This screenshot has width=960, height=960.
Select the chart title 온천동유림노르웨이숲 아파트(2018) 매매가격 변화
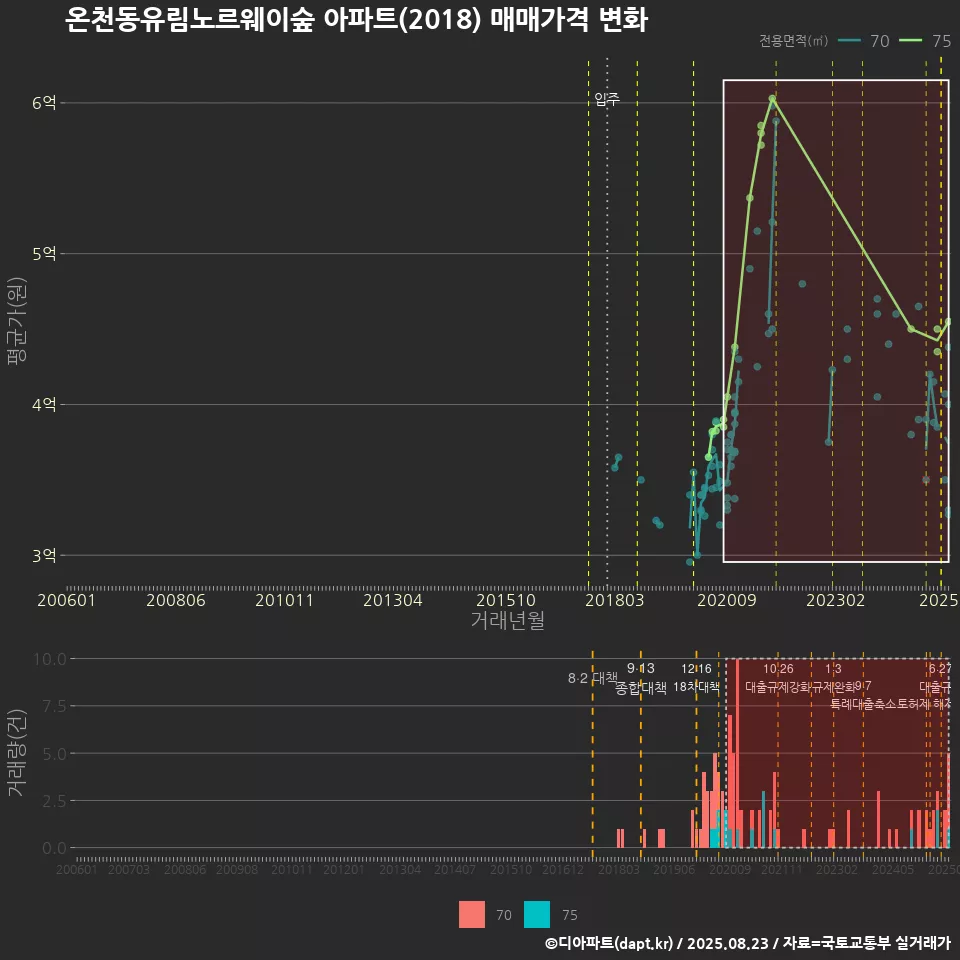[356, 19]
